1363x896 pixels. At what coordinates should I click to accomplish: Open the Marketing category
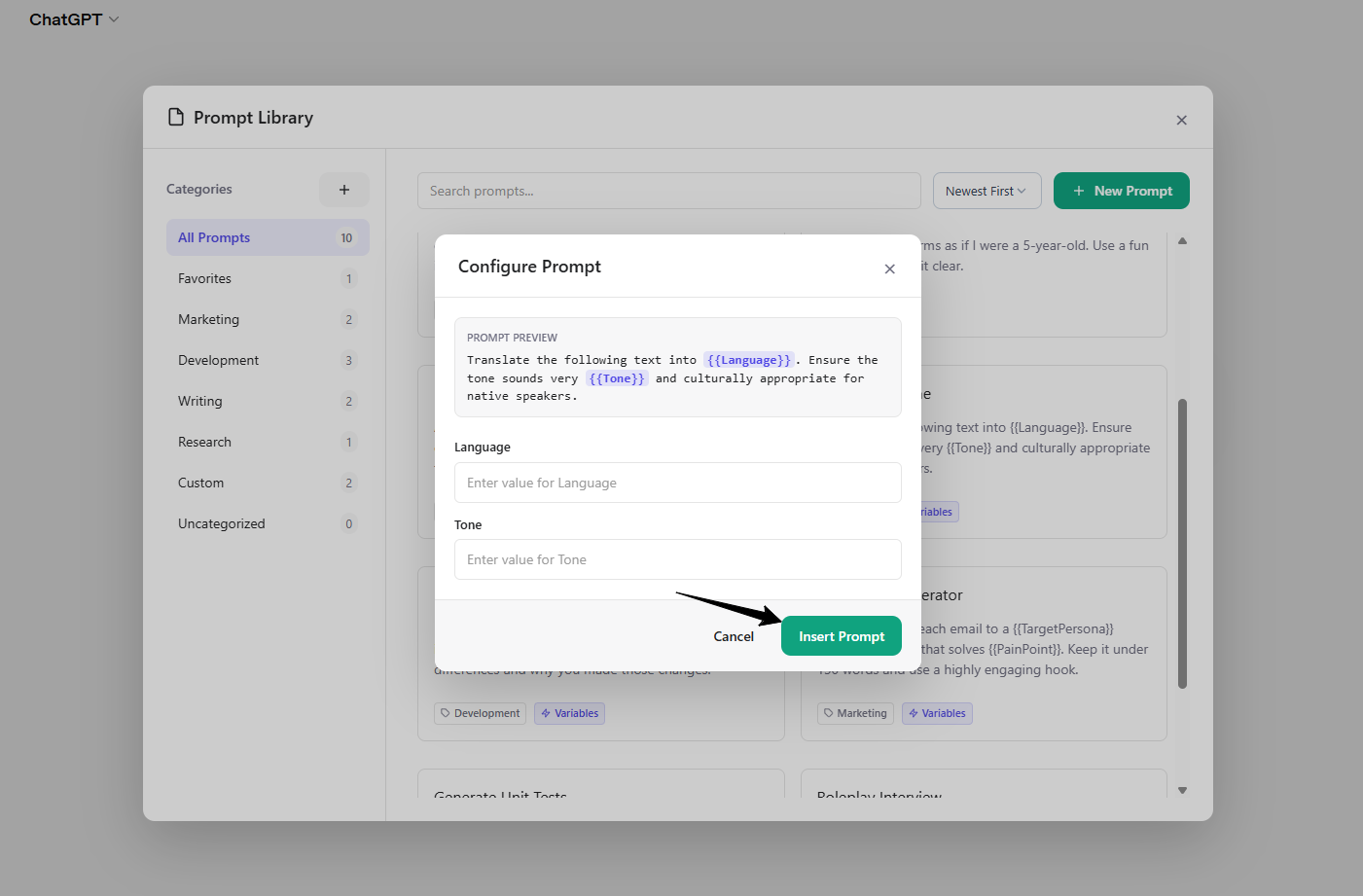268,319
